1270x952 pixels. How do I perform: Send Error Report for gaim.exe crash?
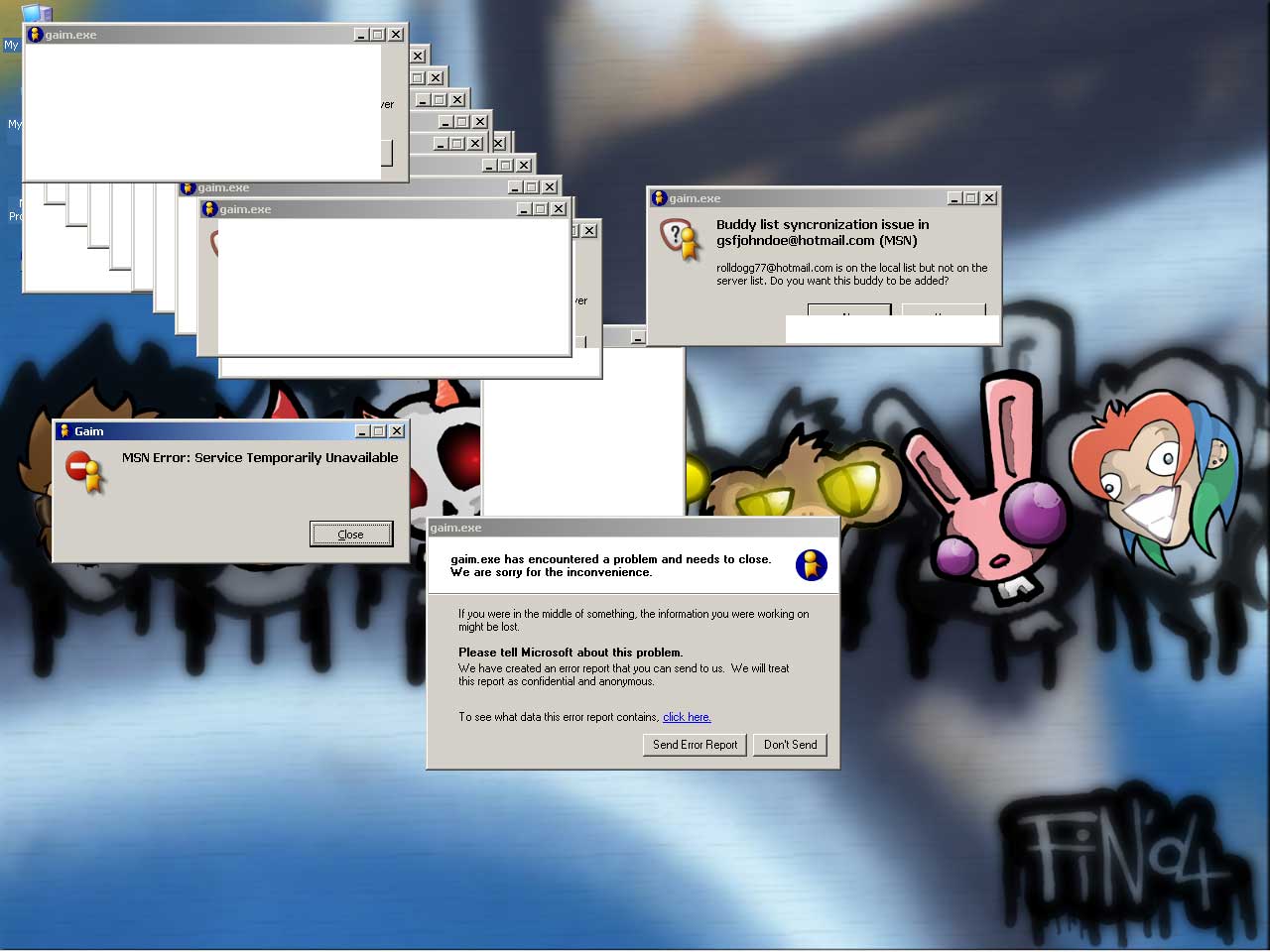pos(696,745)
